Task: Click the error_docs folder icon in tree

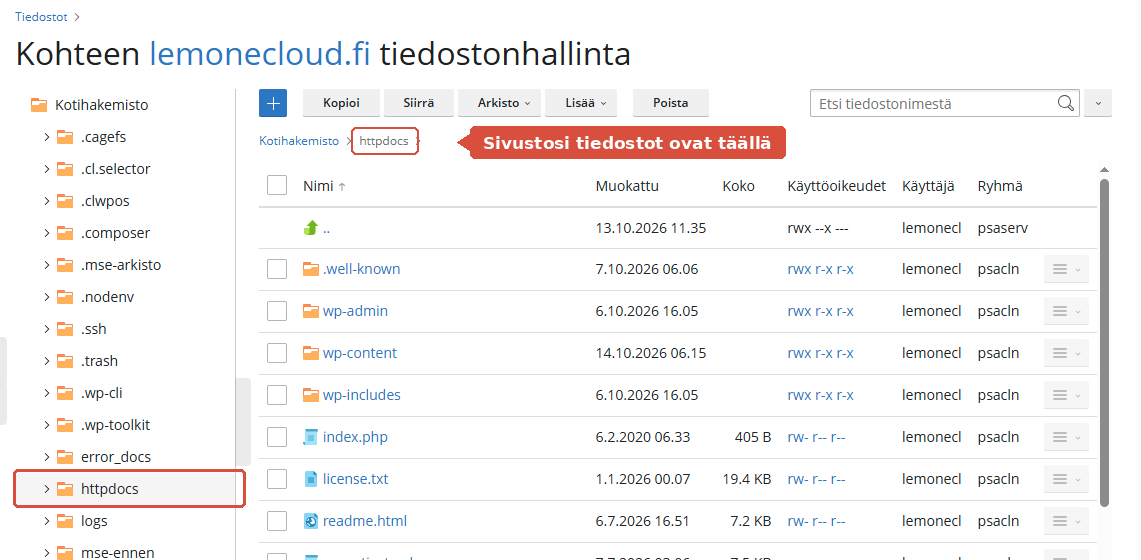Action: [x=65, y=457]
